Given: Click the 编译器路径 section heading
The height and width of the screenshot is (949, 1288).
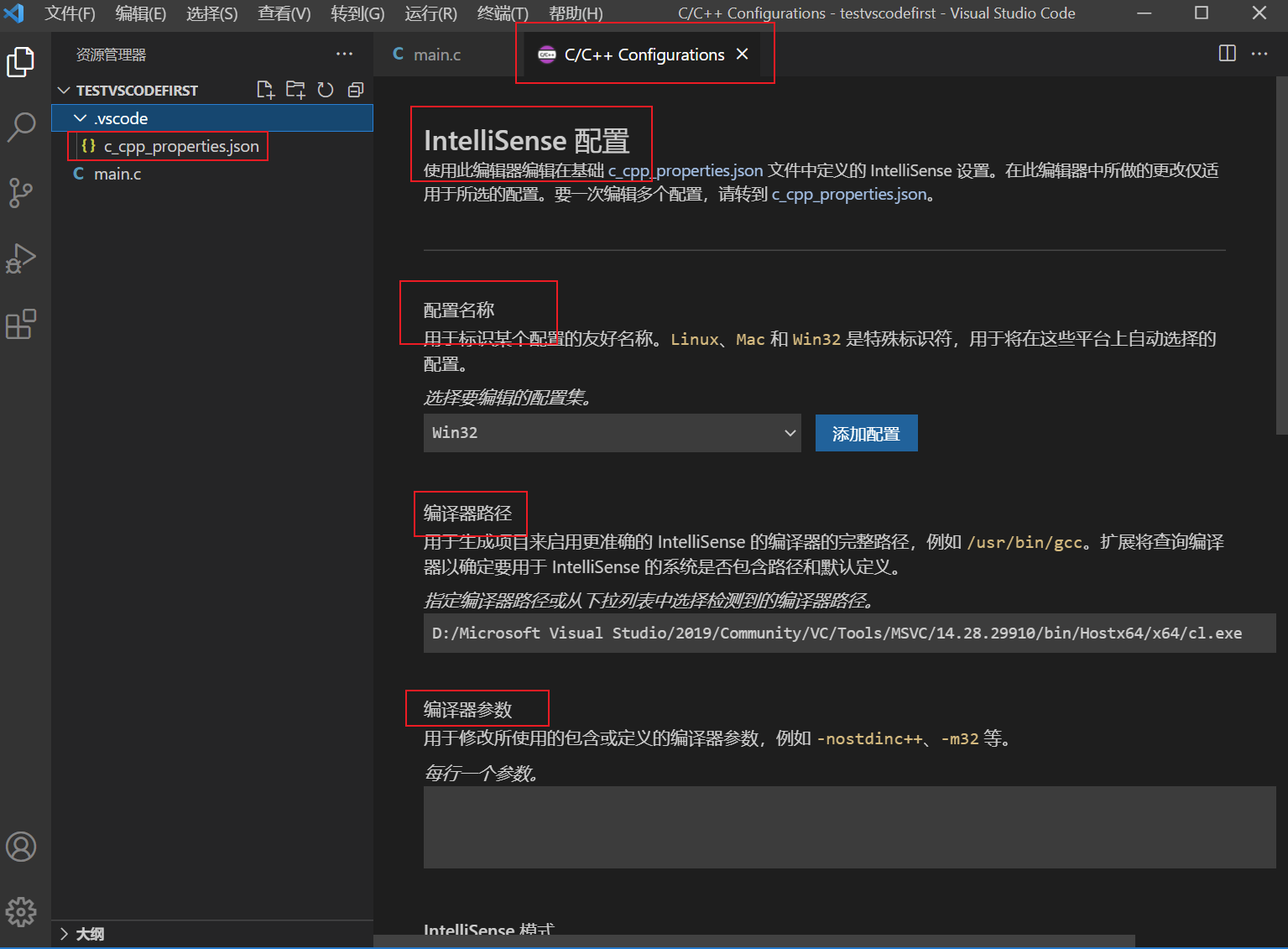Looking at the screenshot, I should pos(467,514).
